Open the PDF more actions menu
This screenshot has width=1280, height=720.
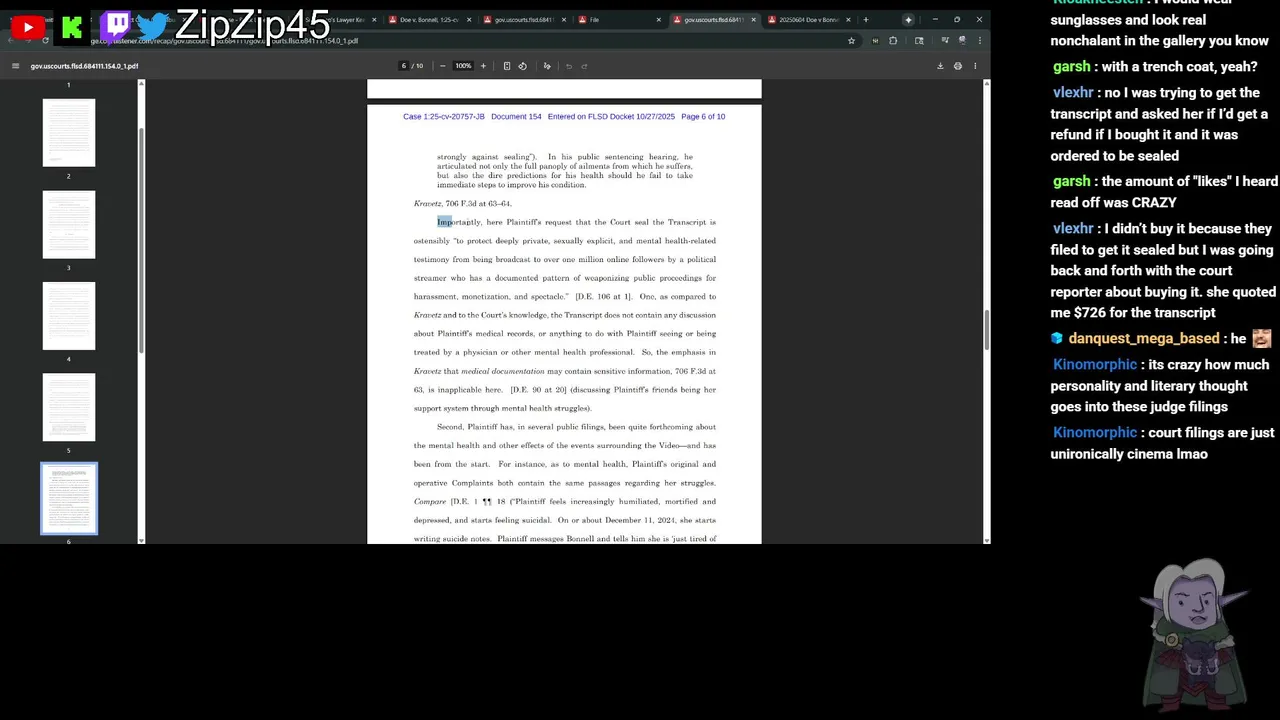pyautogui.click(x=975, y=66)
